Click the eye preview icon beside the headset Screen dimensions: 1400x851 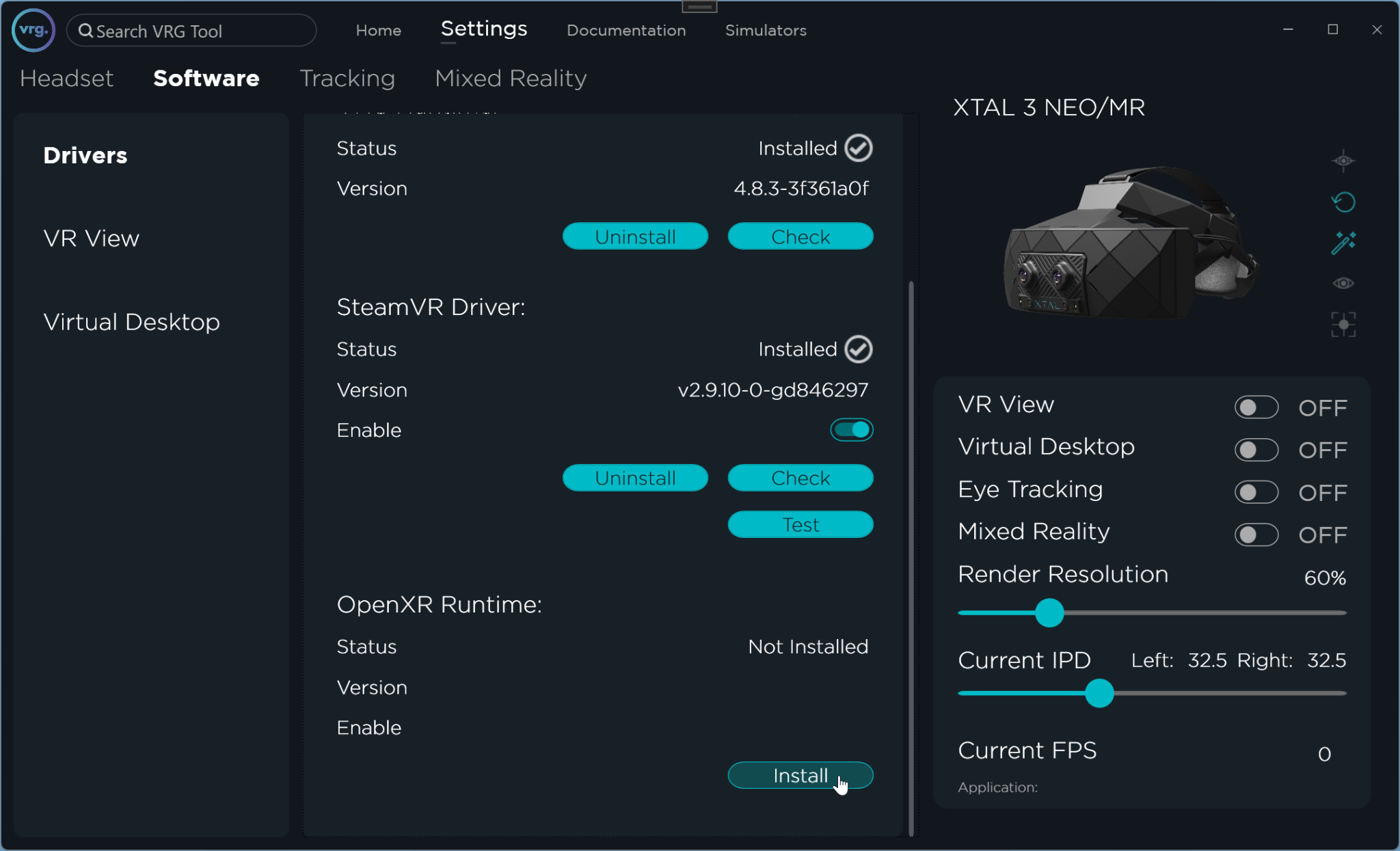click(1342, 282)
